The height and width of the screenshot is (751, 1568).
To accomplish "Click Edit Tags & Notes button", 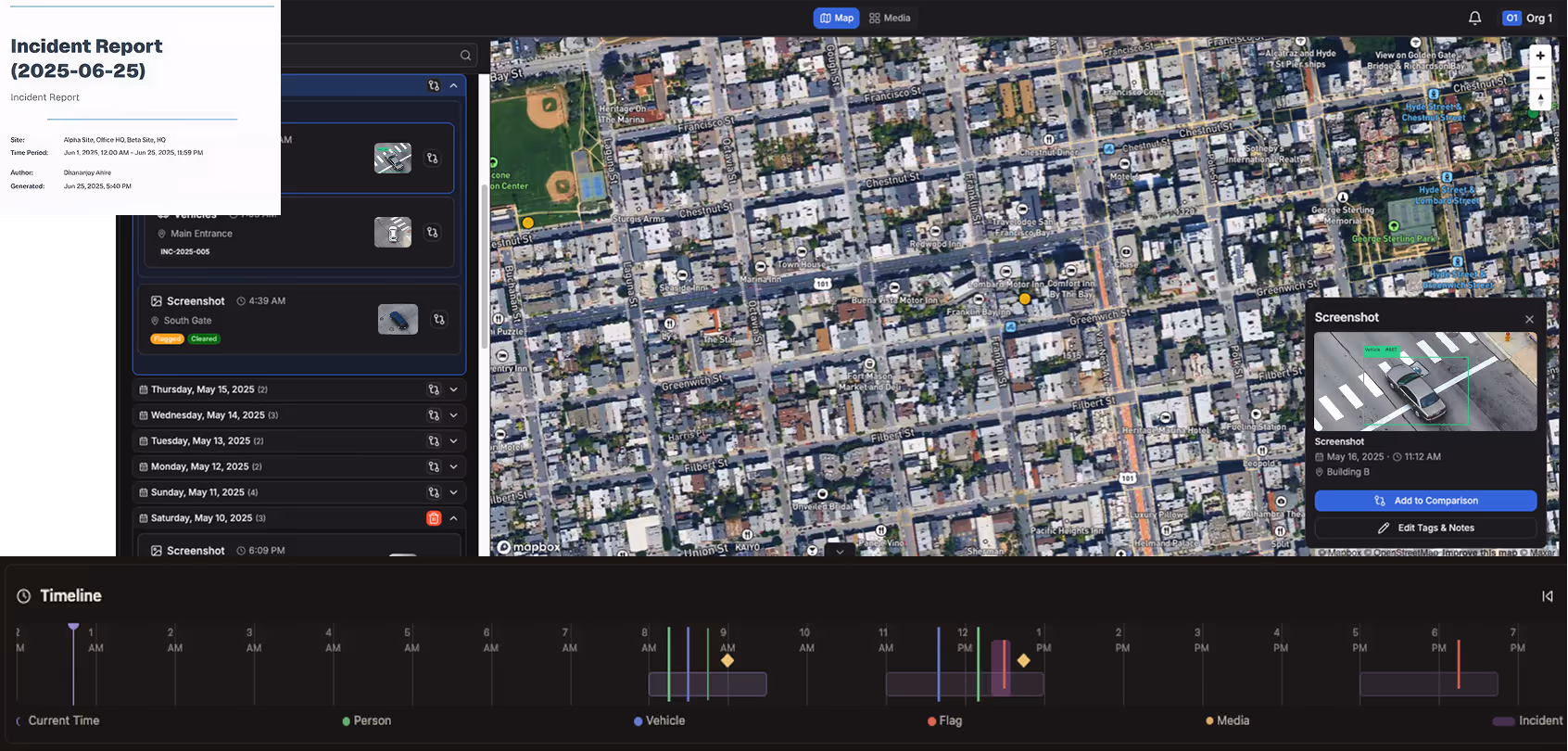I will [1425, 528].
